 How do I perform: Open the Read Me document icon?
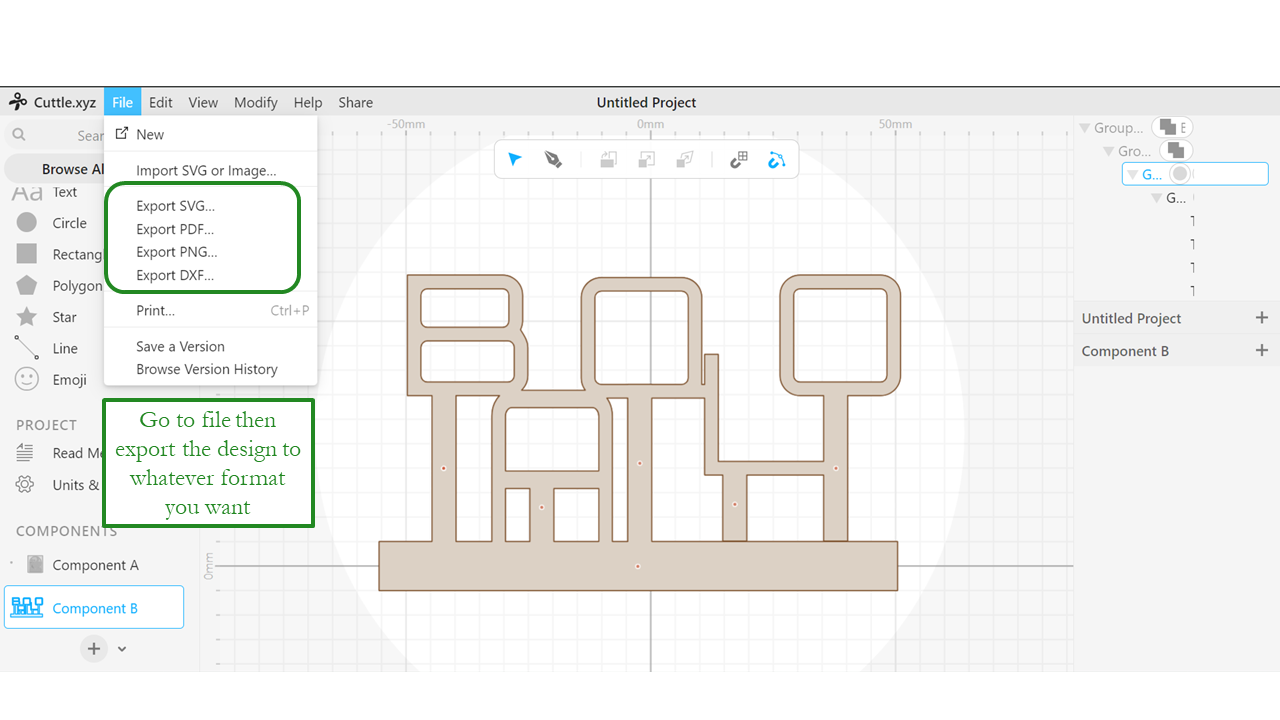click(x=25, y=453)
